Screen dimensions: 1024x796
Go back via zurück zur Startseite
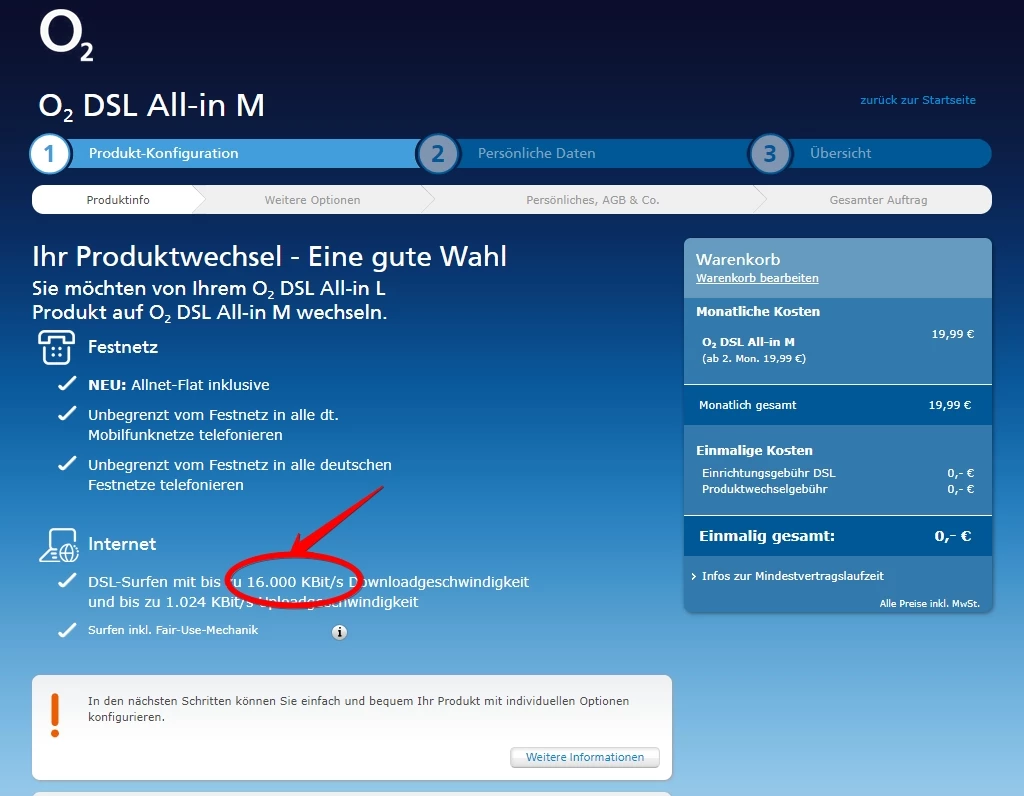click(918, 100)
